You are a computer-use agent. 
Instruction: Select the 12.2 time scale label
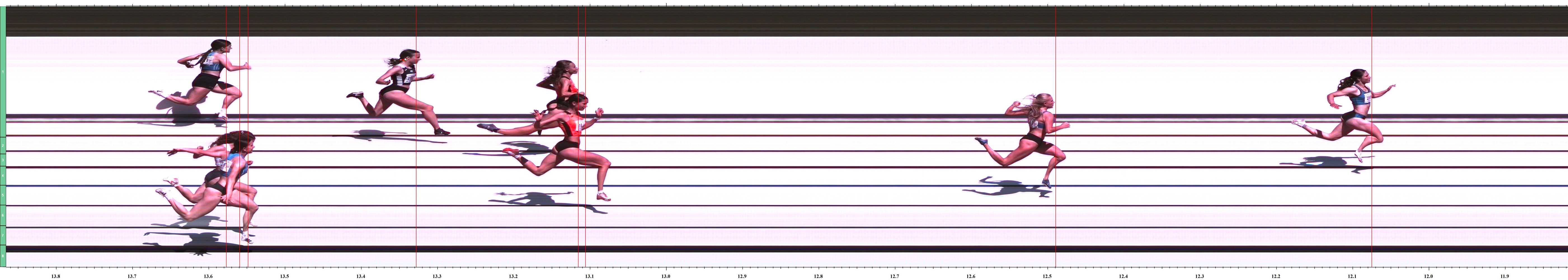1276,276
